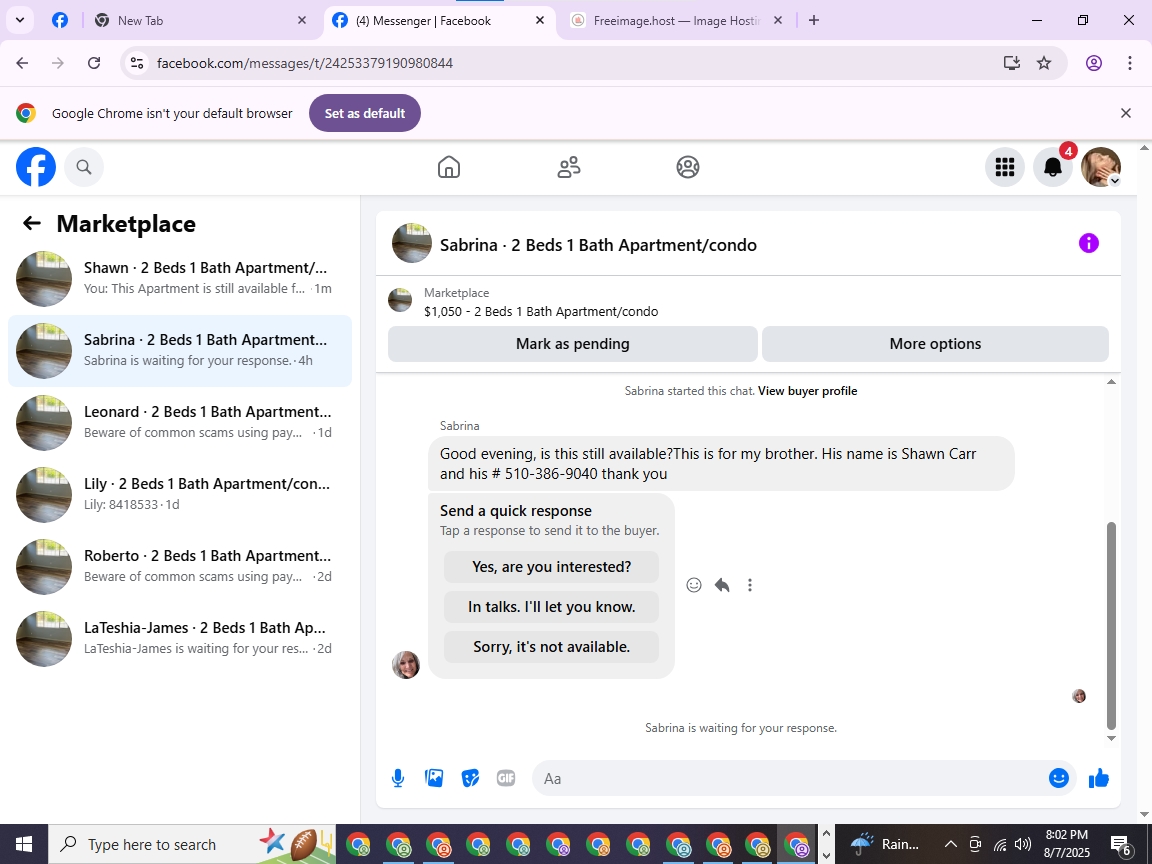
Task: Open the volume control in system tray
Action: 1023,844
